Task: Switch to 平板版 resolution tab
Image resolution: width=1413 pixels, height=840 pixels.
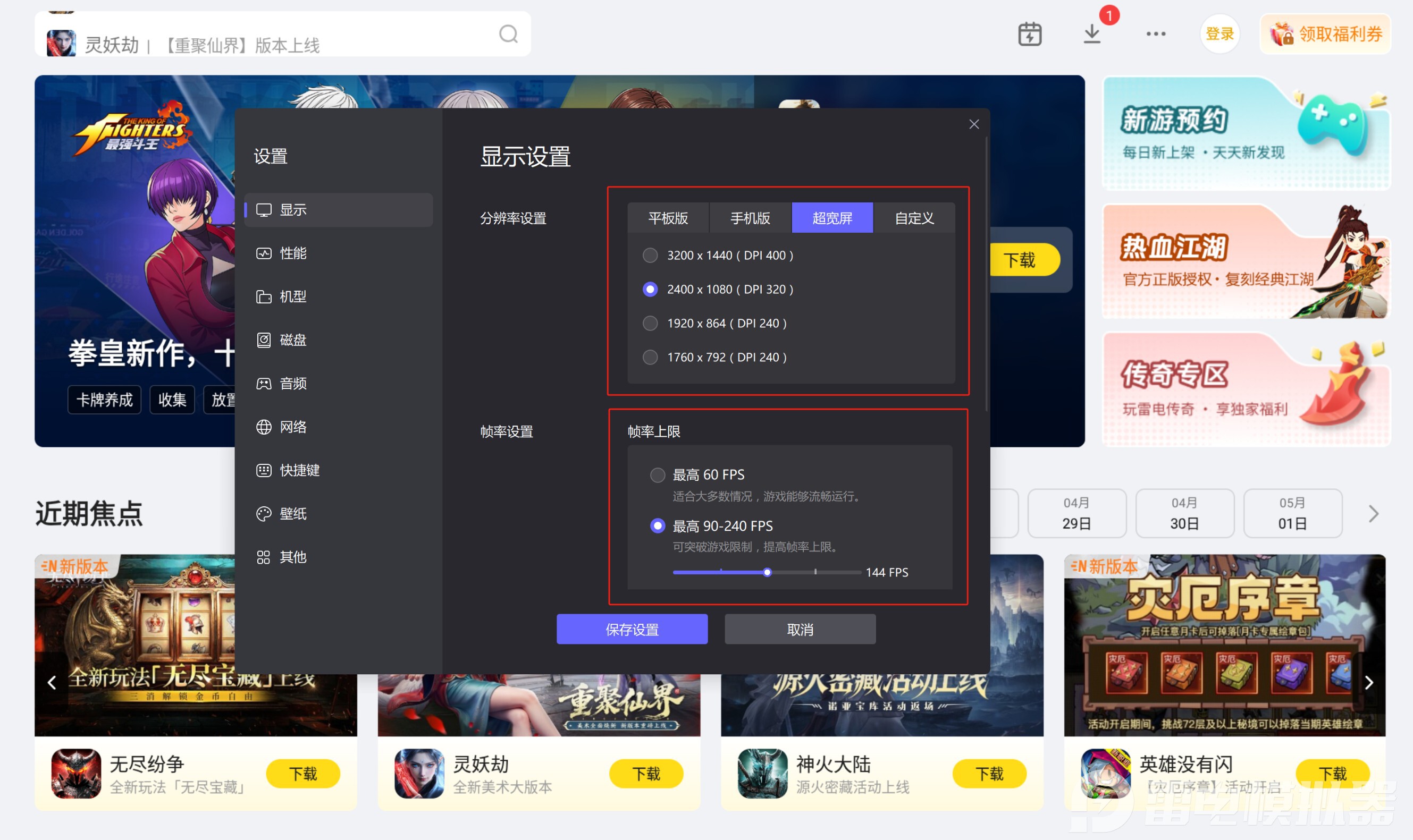Action: pyautogui.click(x=668, y=218)
